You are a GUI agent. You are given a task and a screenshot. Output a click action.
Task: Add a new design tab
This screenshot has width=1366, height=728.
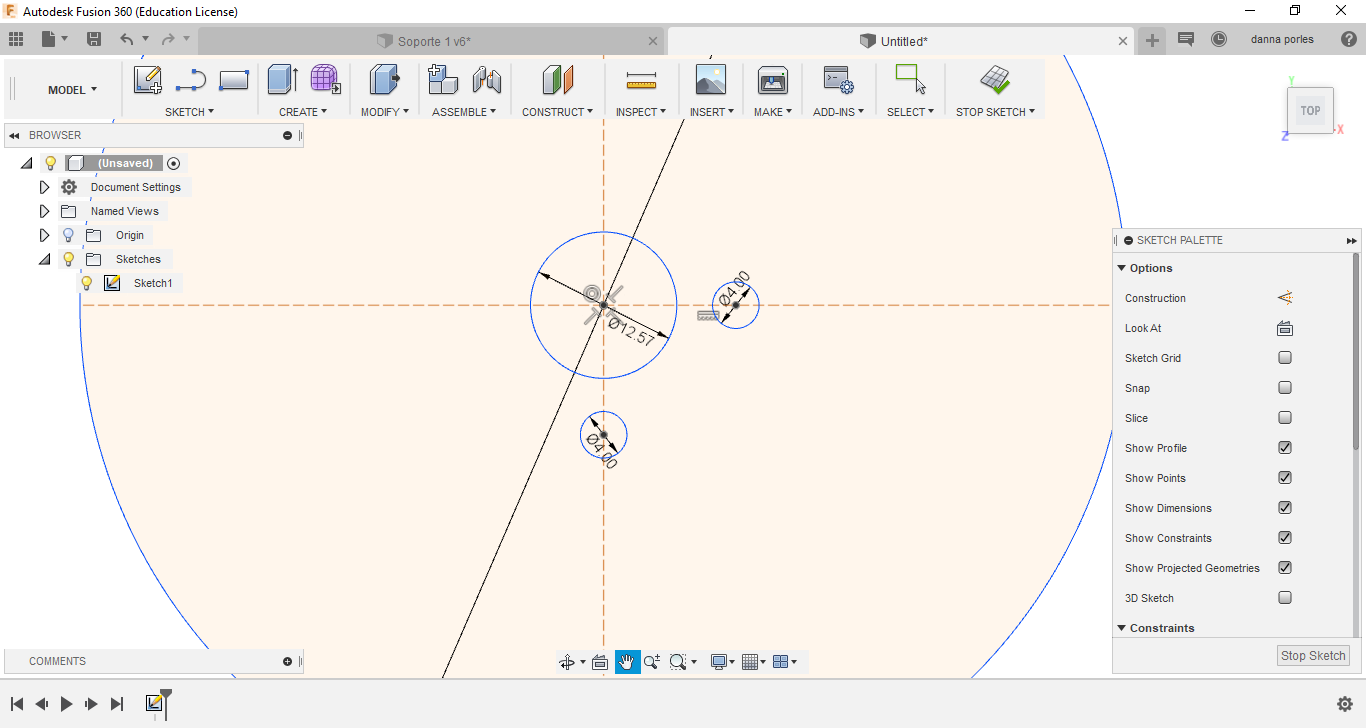click(x=1153, y=40)
